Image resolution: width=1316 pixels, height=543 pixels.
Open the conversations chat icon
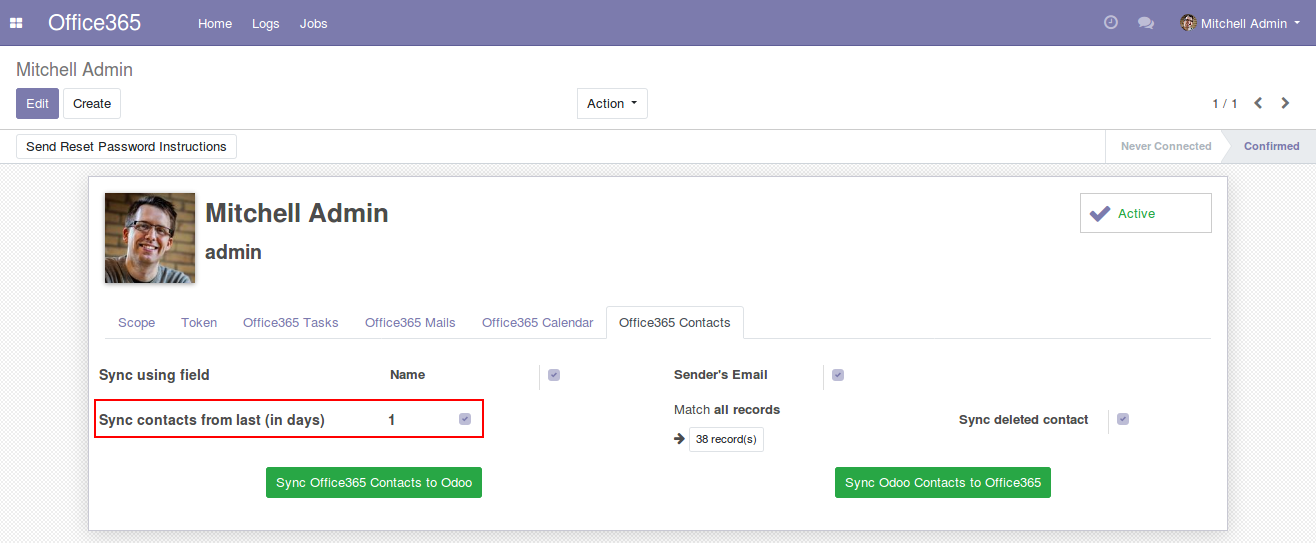(1146, 23)
